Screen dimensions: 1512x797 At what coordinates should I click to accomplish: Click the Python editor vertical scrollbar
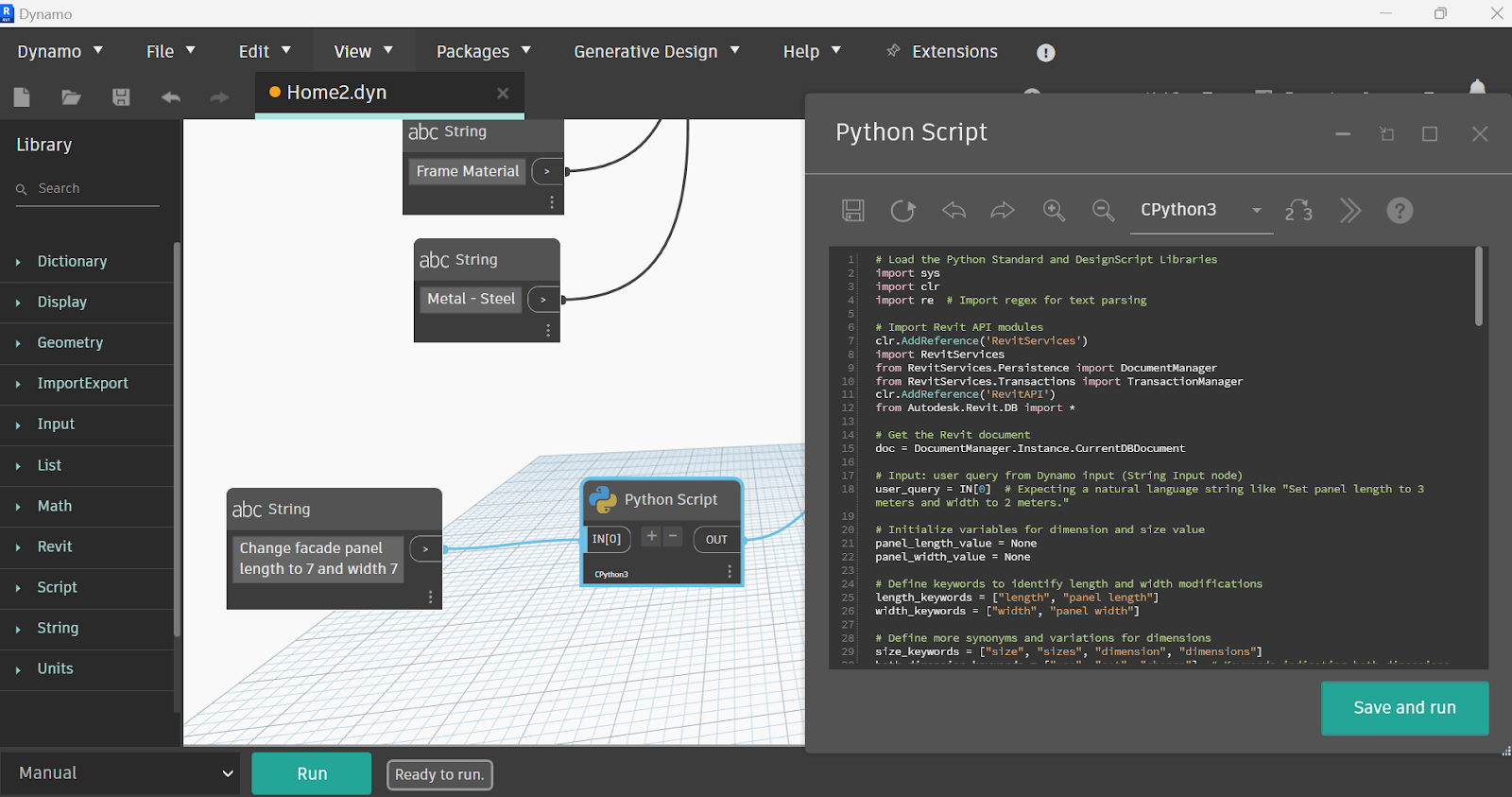(1479, 286)
